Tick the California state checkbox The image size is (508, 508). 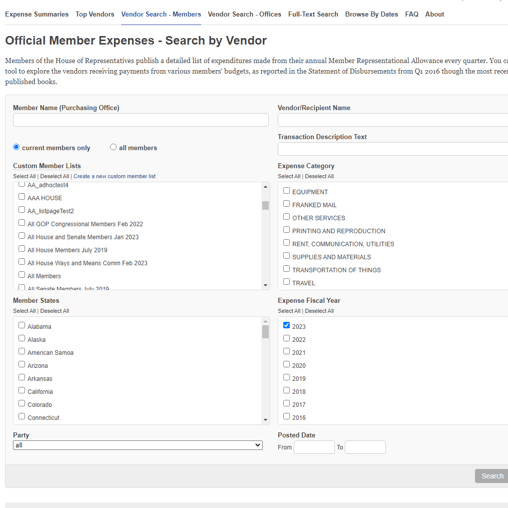tap(22, 390)
